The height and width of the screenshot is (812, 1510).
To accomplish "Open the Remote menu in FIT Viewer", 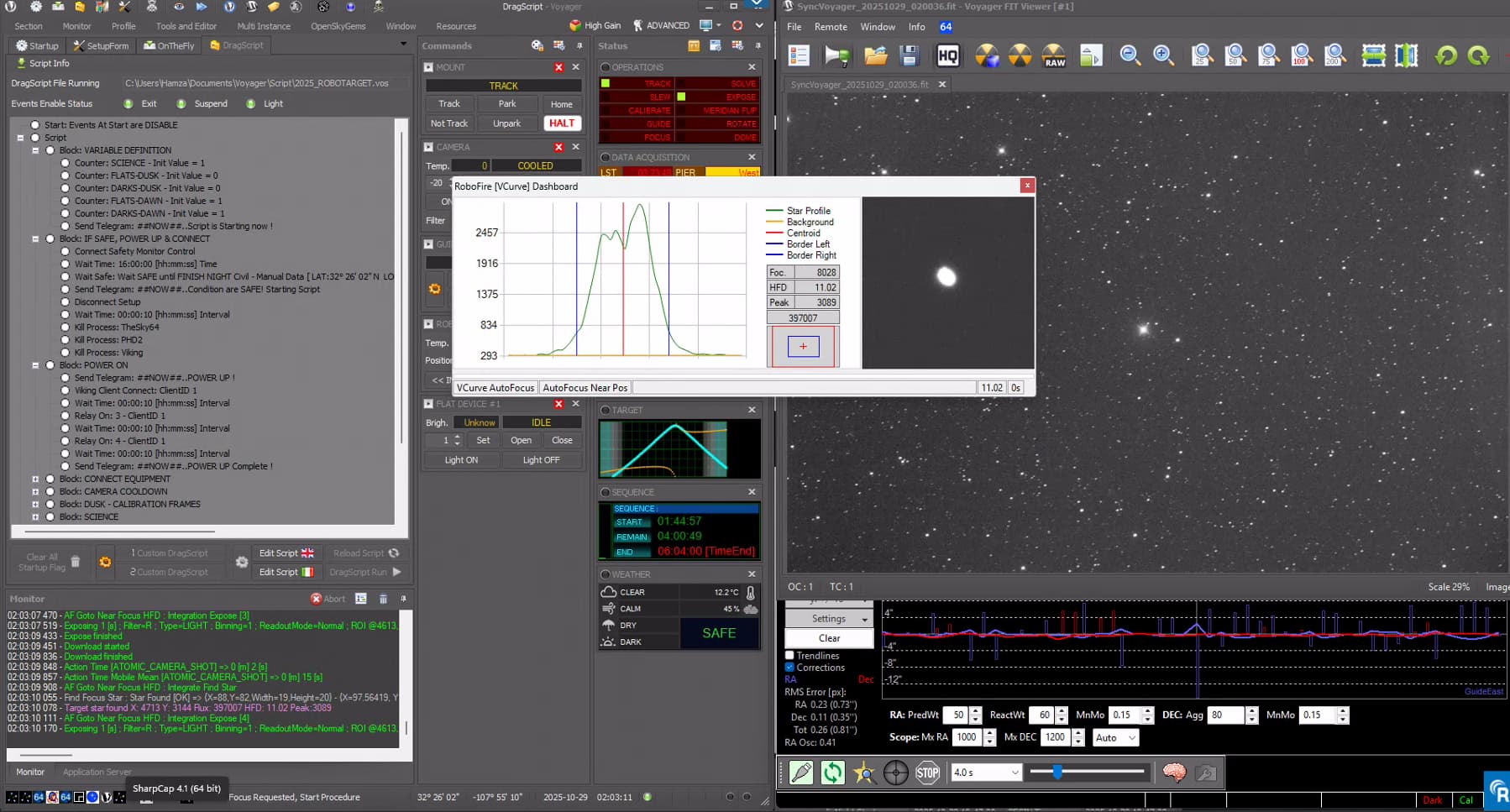I will click(x=830, y=27).
